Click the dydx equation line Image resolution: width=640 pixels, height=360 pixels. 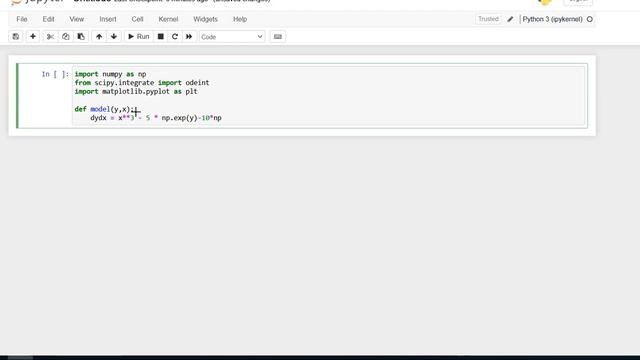tap(156, 118)
